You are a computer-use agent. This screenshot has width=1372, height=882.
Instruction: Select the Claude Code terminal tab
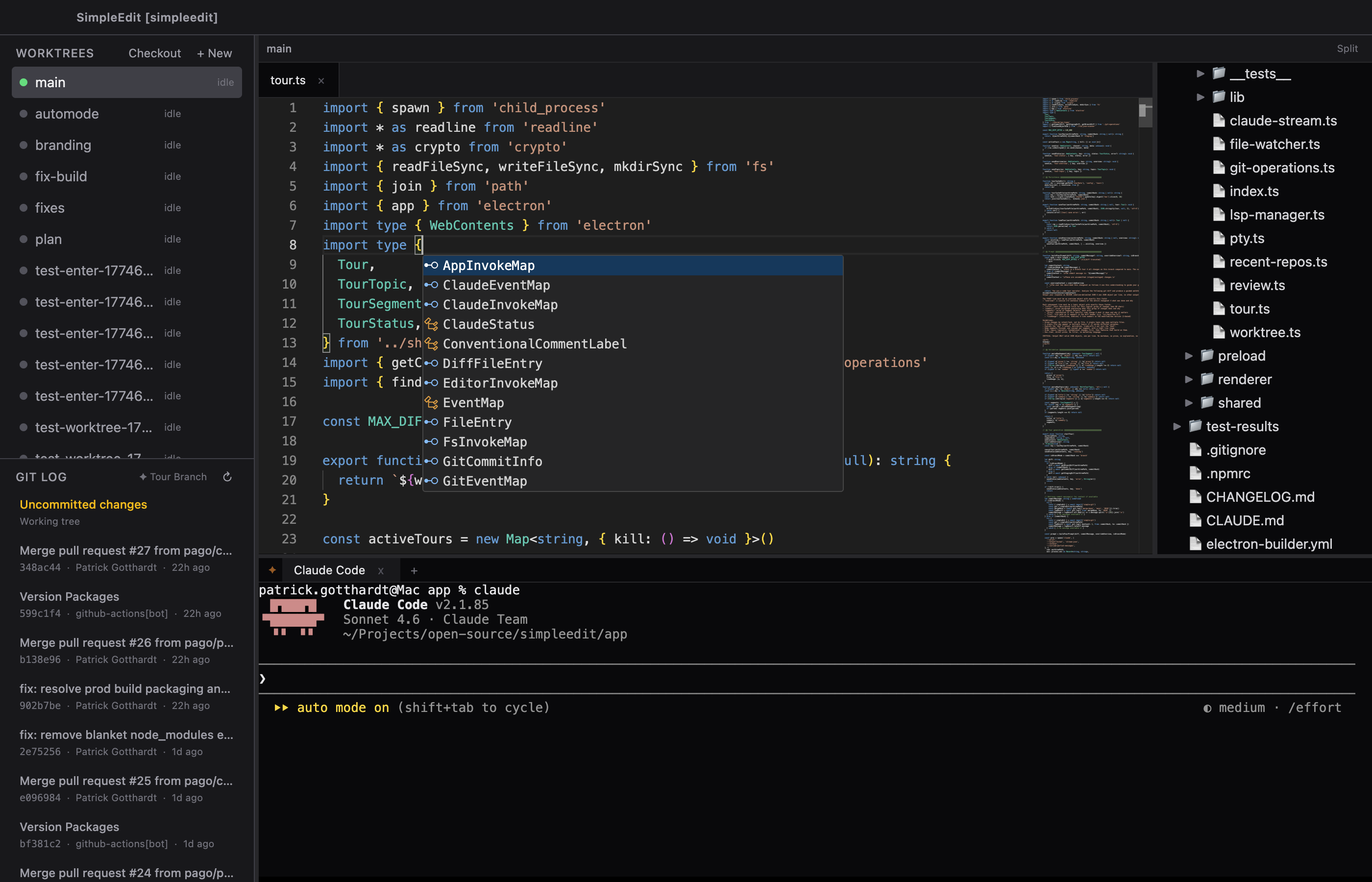[329, 569]
